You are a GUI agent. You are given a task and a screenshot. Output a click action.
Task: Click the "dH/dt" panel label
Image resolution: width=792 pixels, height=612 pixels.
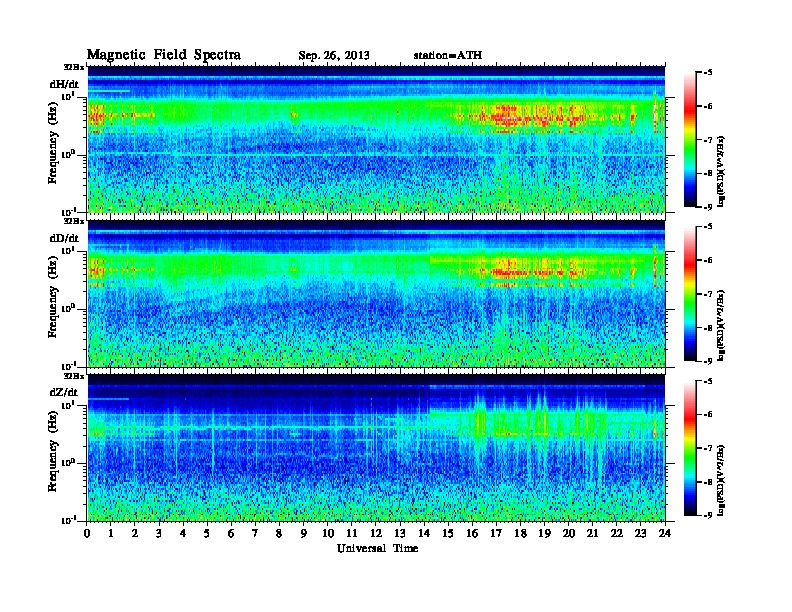coord(64,84)
